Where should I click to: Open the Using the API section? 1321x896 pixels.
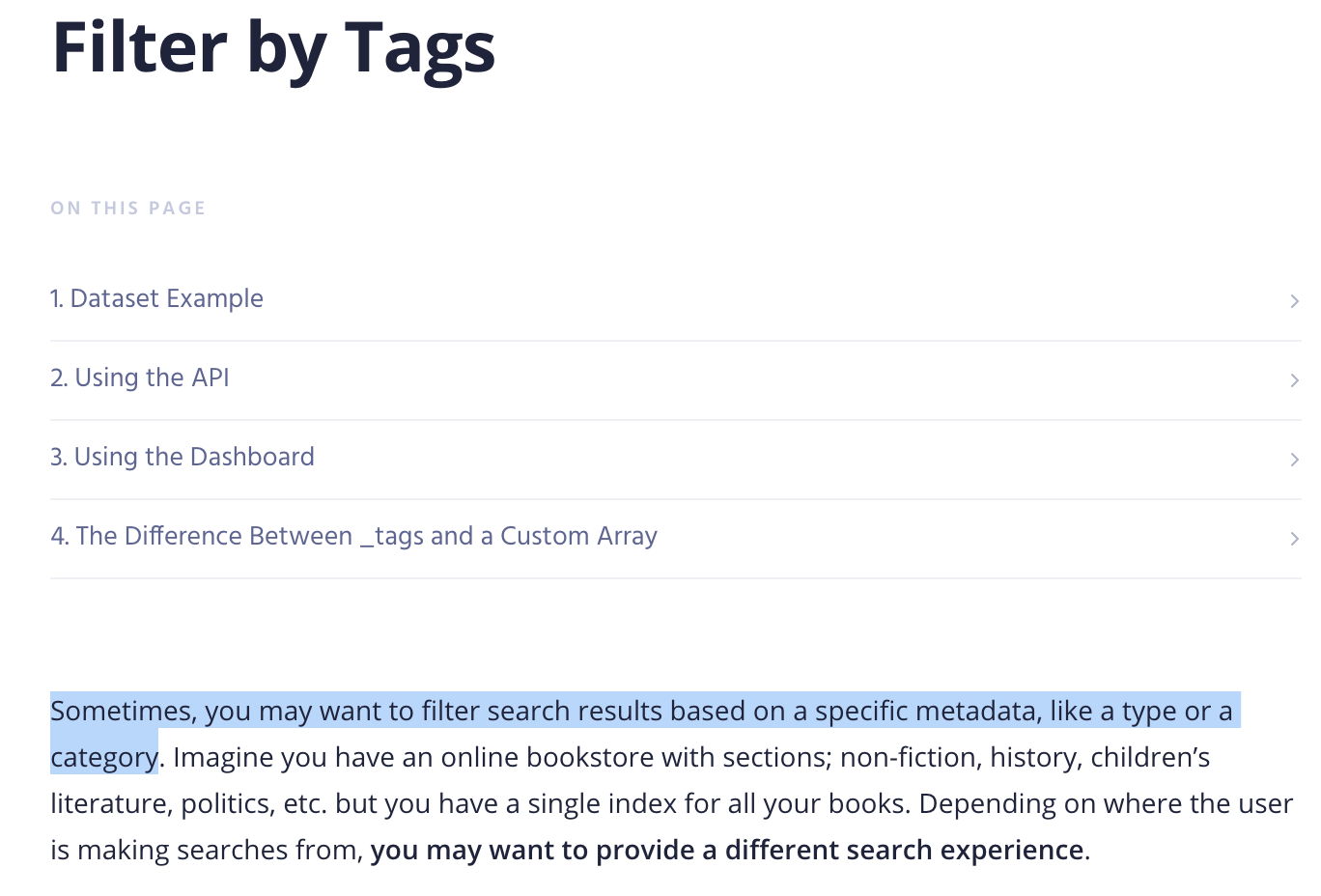(x=140, y=378)
